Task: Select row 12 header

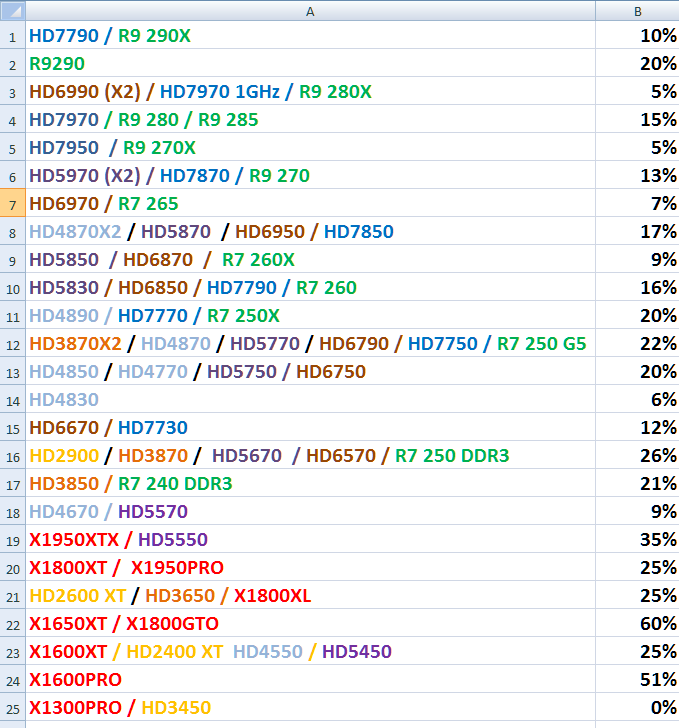Action: coord(13,344)
